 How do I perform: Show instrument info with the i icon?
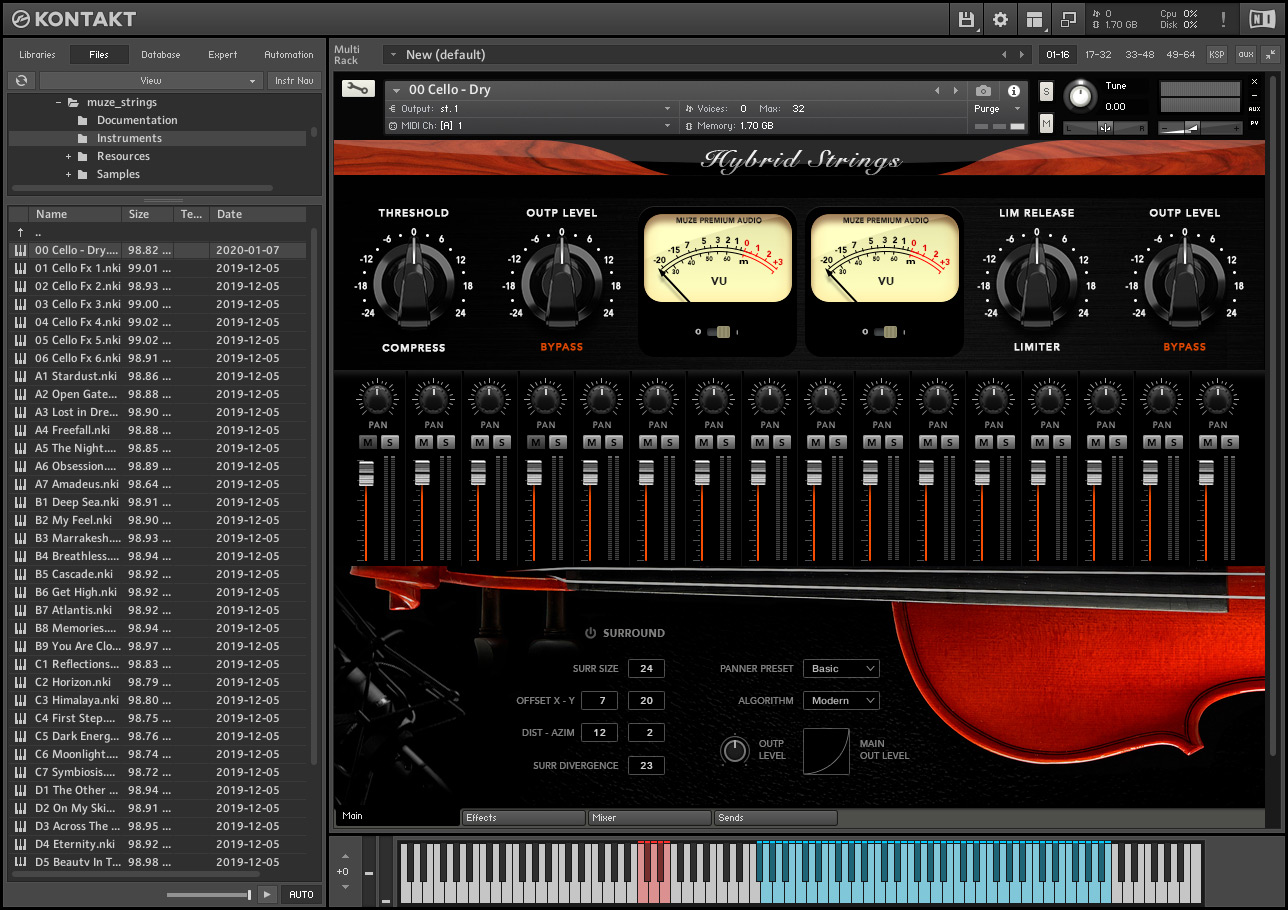(x=1013, y=90)
